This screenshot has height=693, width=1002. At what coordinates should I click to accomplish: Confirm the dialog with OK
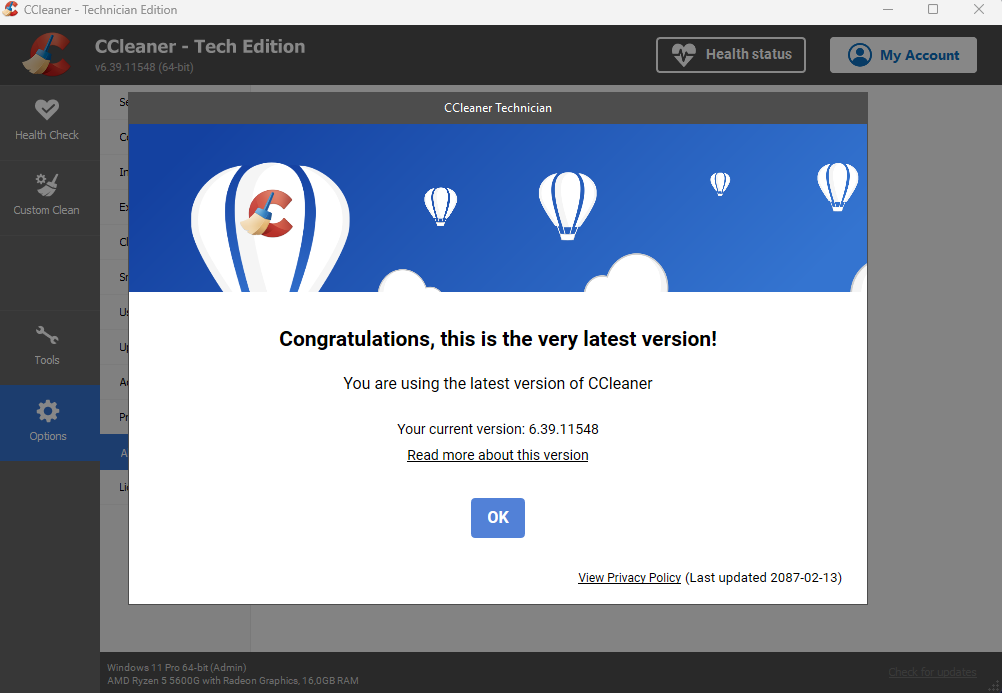click(498, 518)
